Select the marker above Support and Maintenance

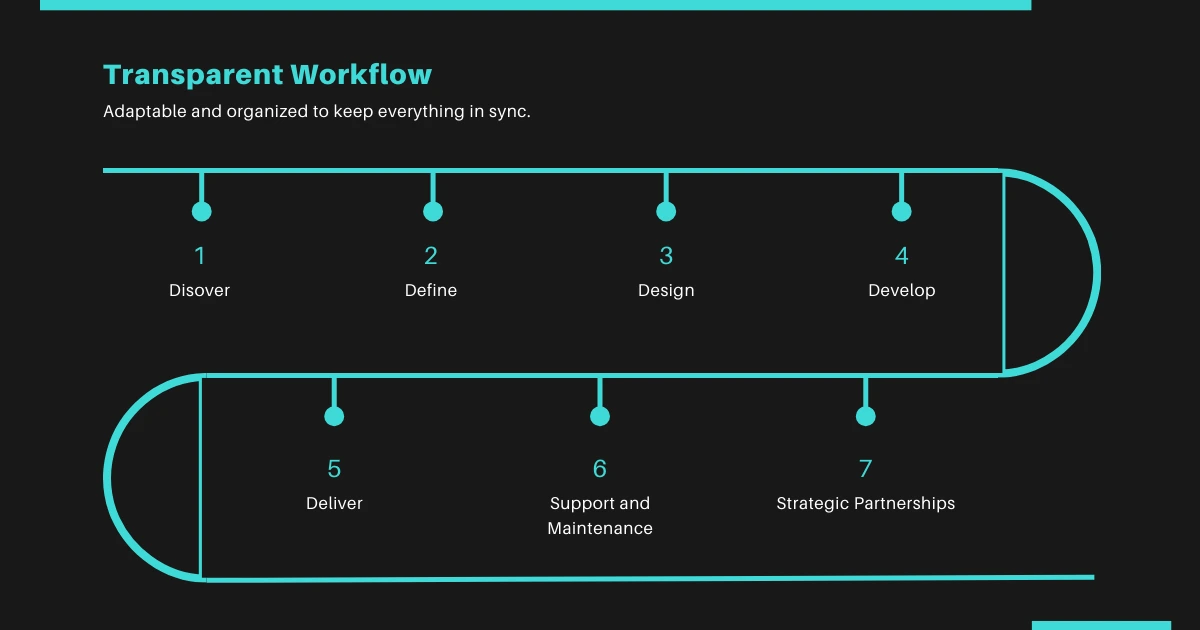pyautogui.click(x=600, y=414)
